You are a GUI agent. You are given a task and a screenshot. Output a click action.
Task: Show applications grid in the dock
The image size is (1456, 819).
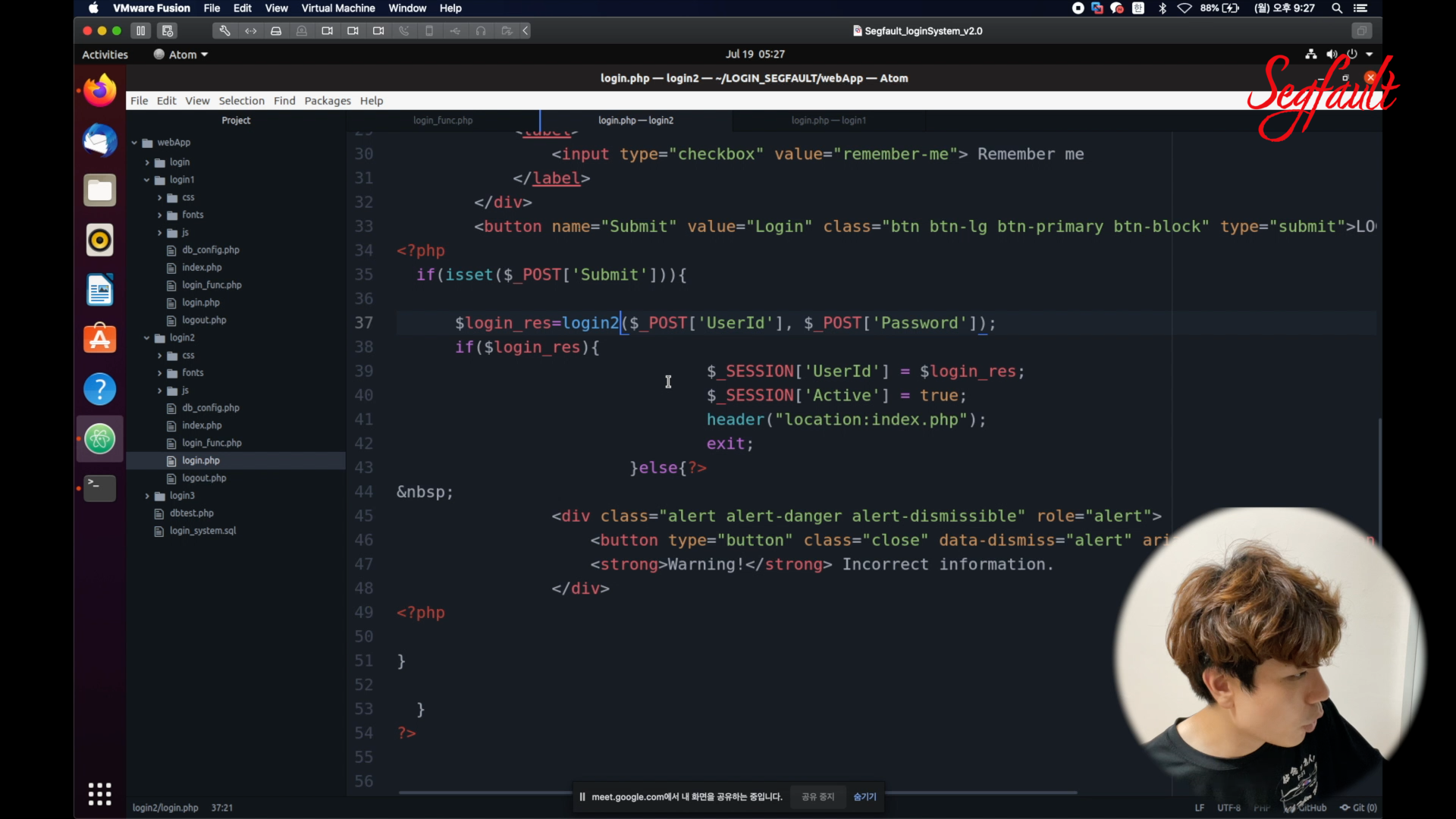99,794
